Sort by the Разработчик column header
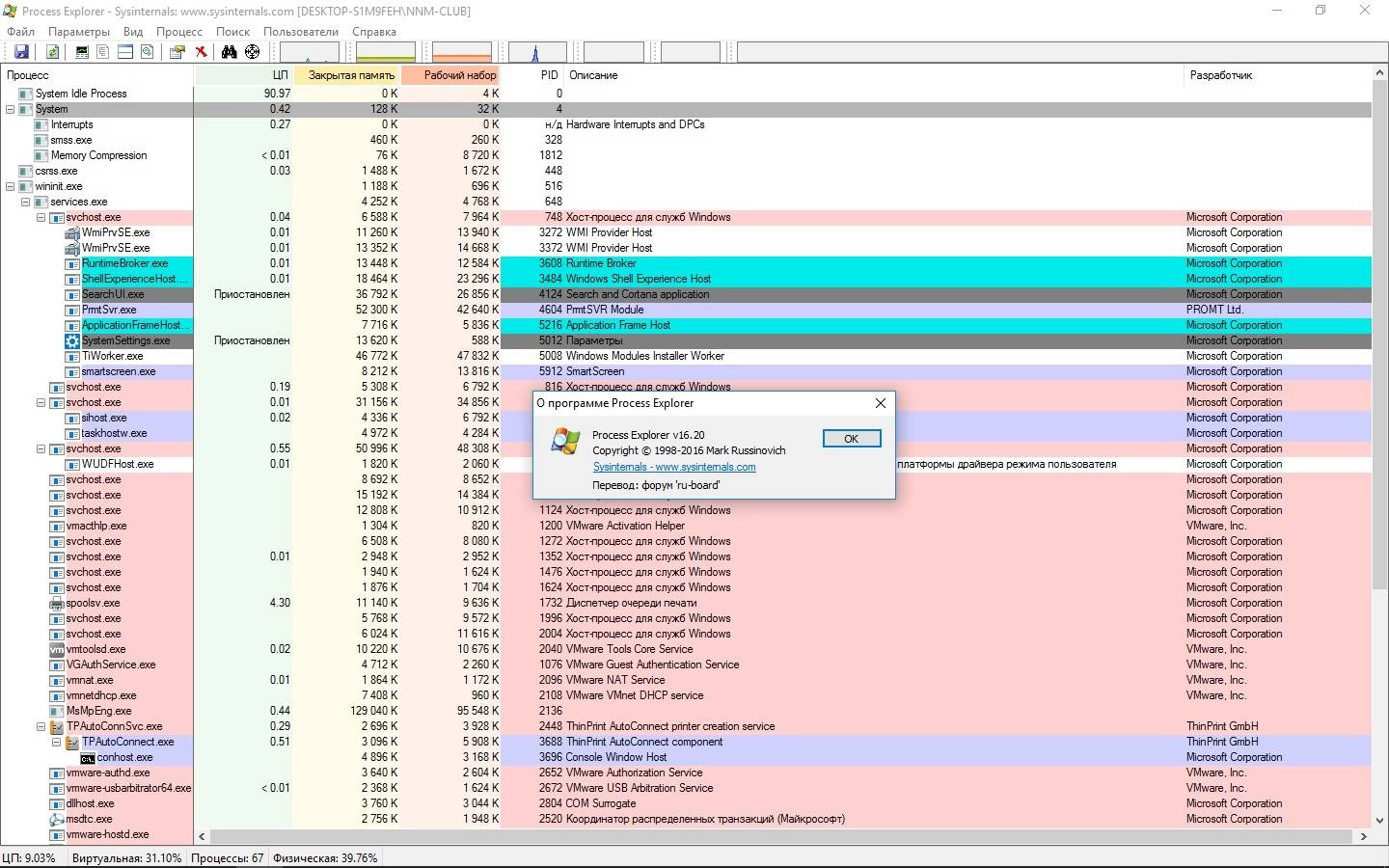 pyautogui.click(x=1277, y=74)
